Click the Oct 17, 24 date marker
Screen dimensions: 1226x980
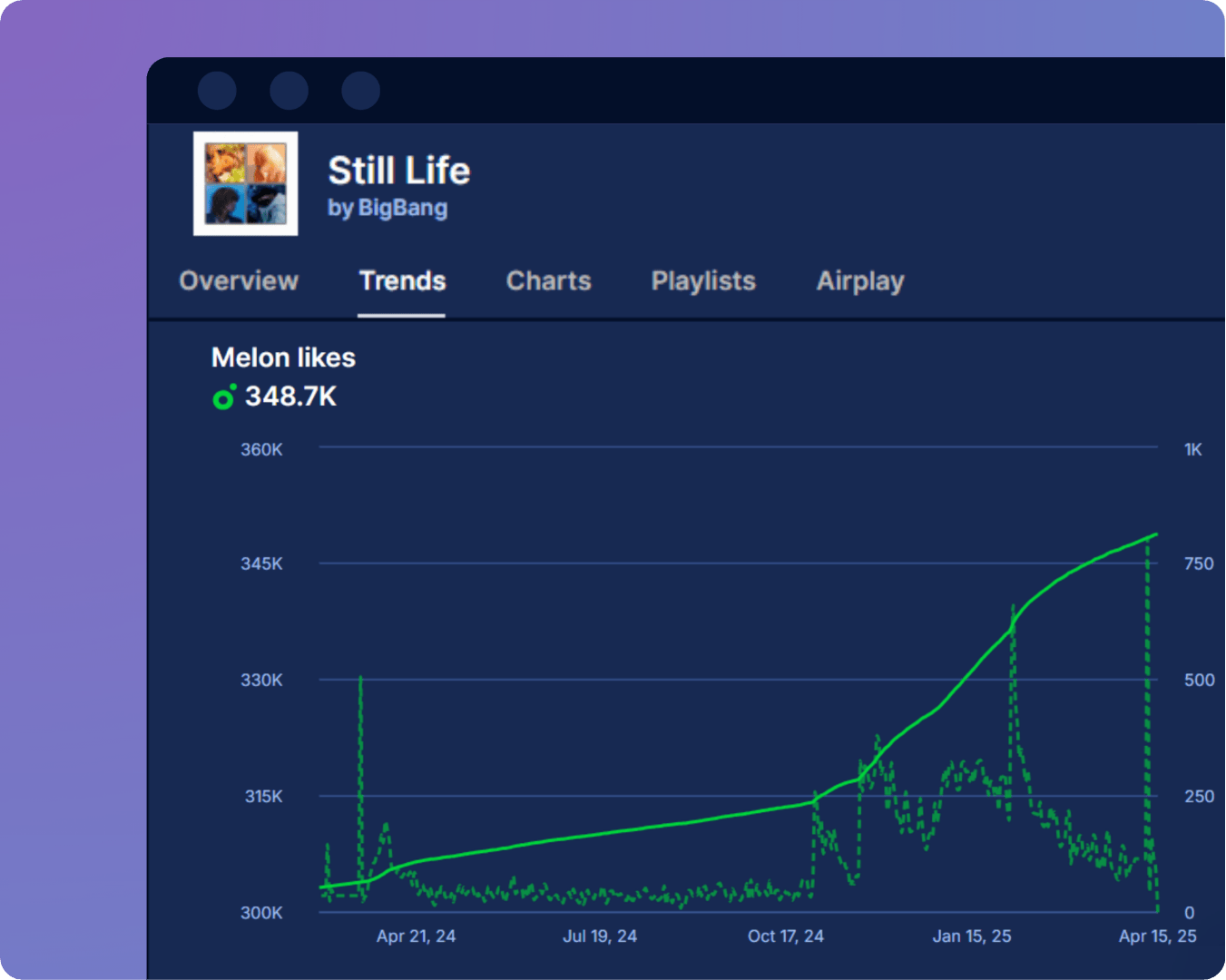(785, 936)
